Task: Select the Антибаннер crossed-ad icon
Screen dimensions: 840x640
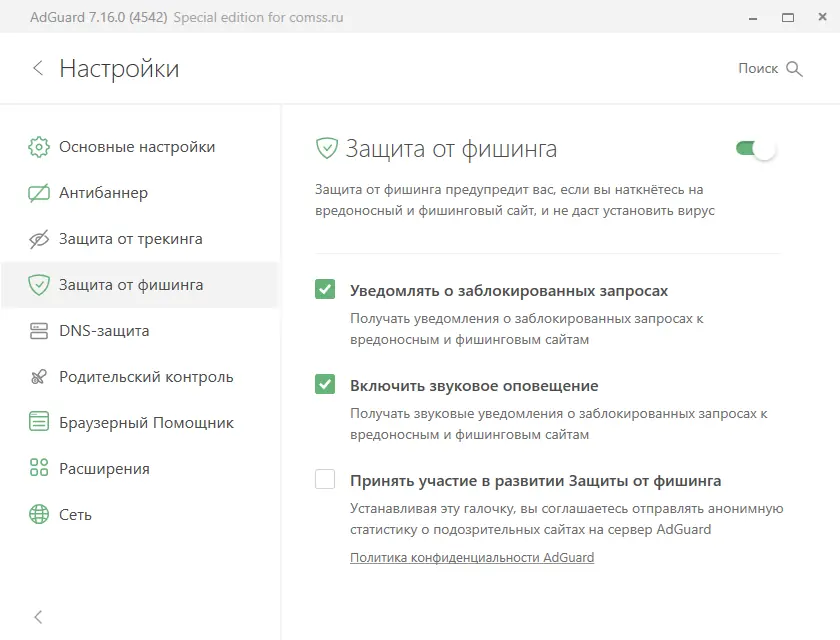Action: [38, 192]
